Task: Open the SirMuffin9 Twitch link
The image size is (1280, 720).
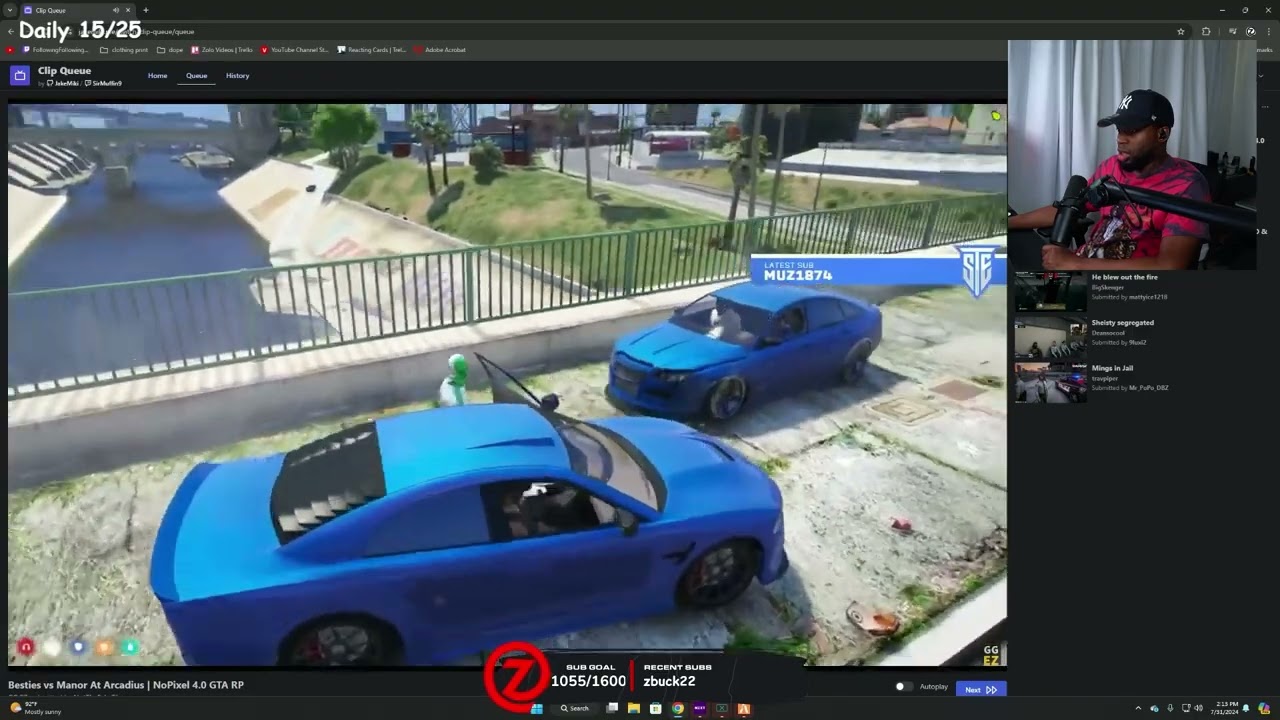Action: (103, 84)
